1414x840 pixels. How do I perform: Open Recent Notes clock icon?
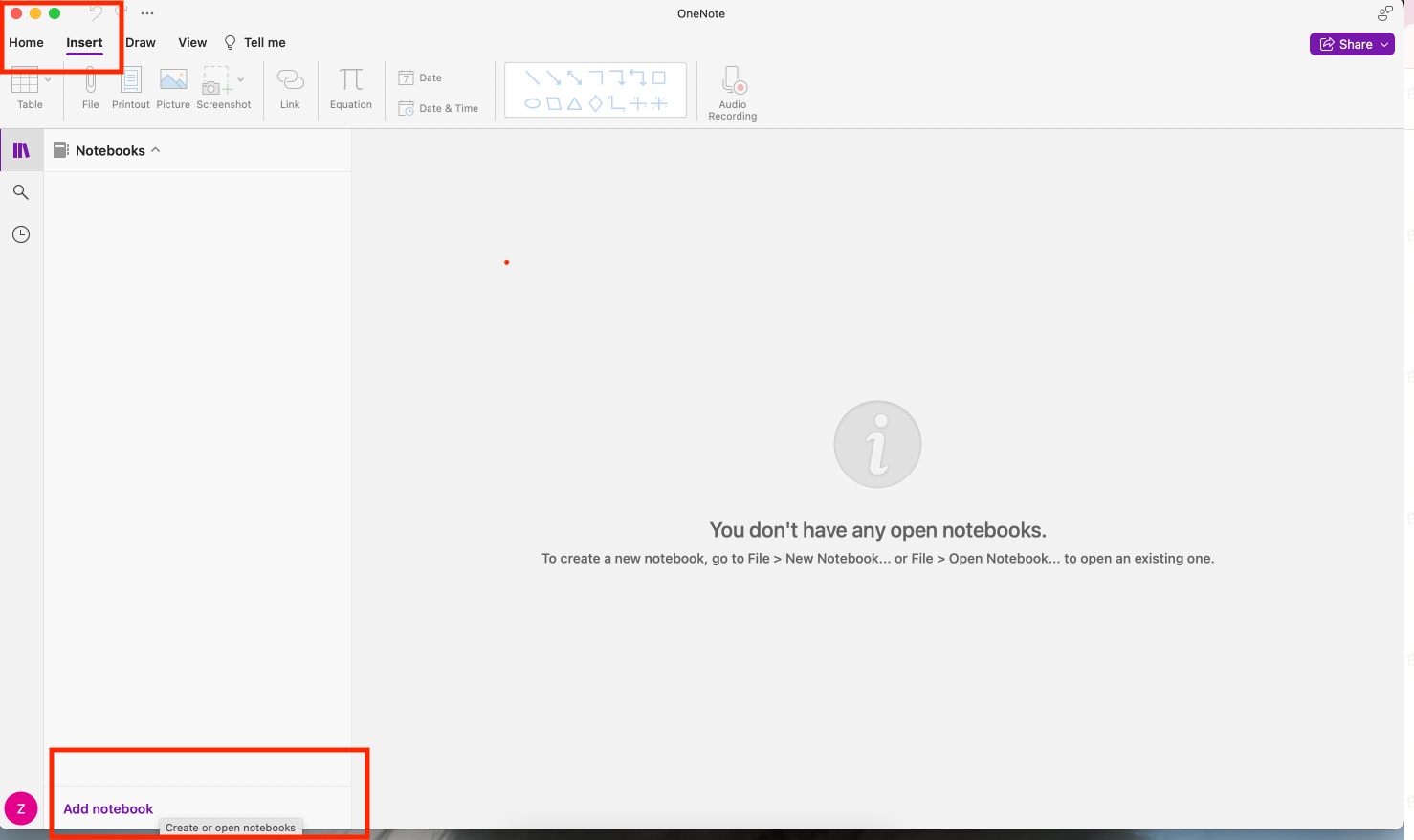tap(21, 234)
